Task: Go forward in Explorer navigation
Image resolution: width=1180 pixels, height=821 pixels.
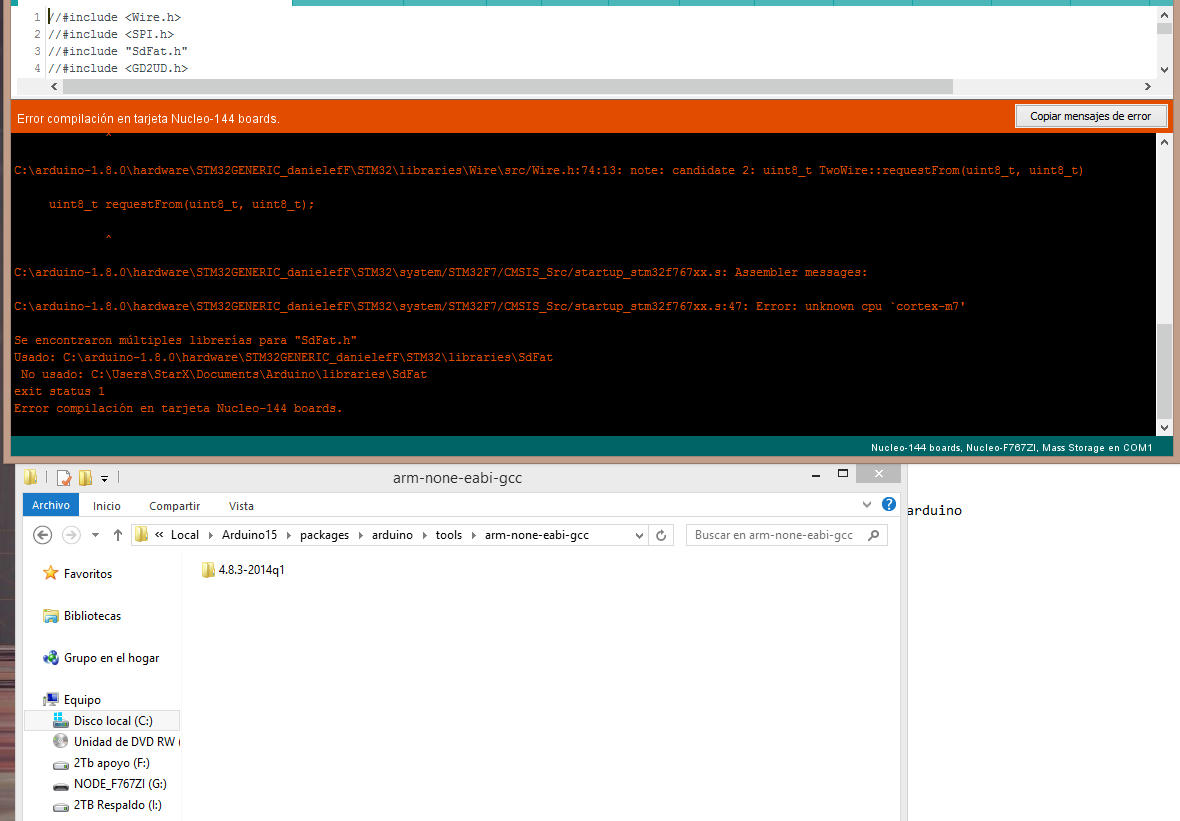Action: tap(71, 535)
